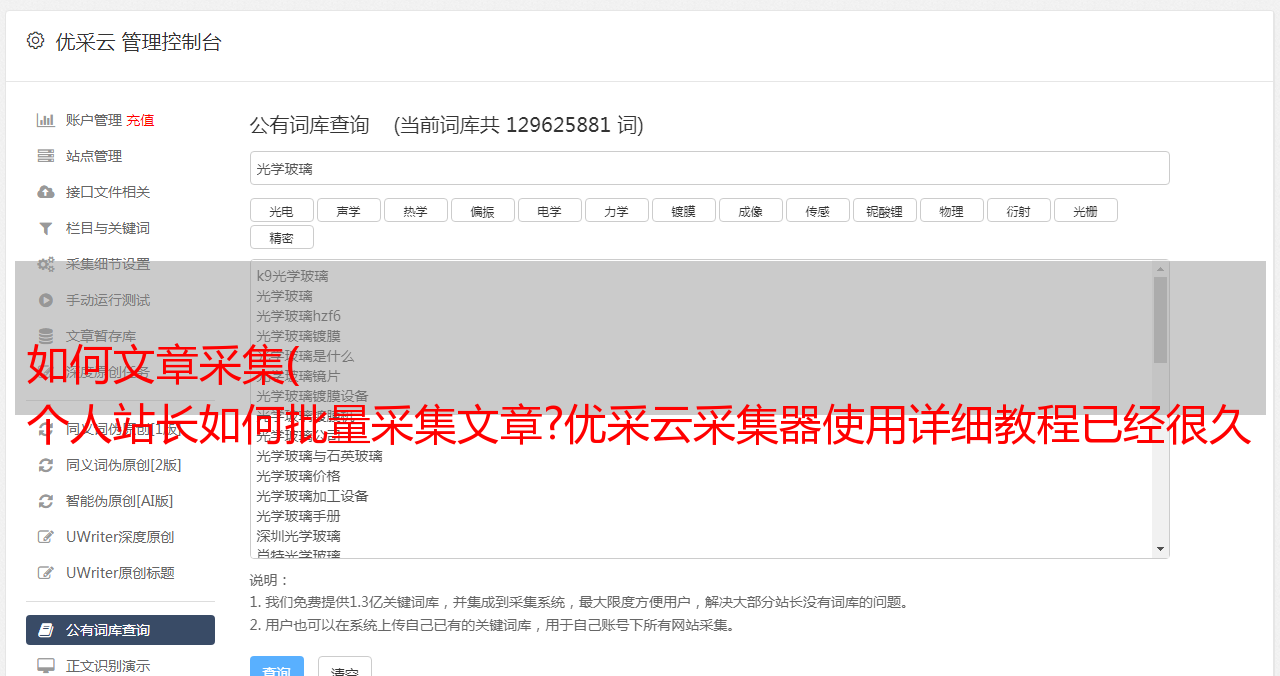Click the funnel icon for 栏目与关键词

tap(46, 228)
